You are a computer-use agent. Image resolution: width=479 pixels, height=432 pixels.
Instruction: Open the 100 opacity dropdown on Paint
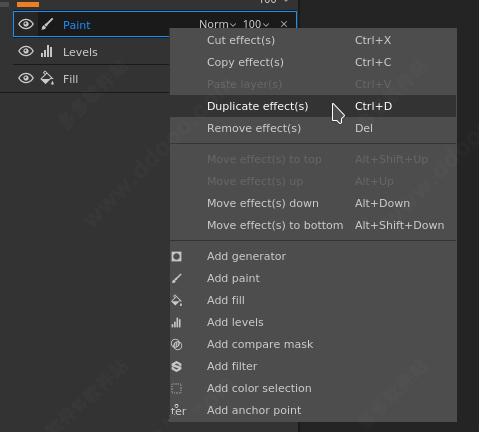[256, 24]
